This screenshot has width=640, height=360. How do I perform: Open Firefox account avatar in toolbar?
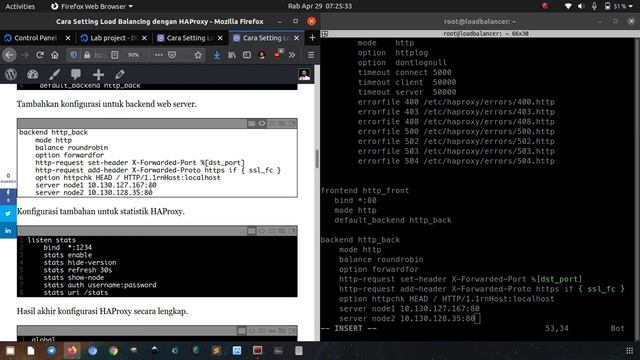pyautogui.click(x=262, y=55)
